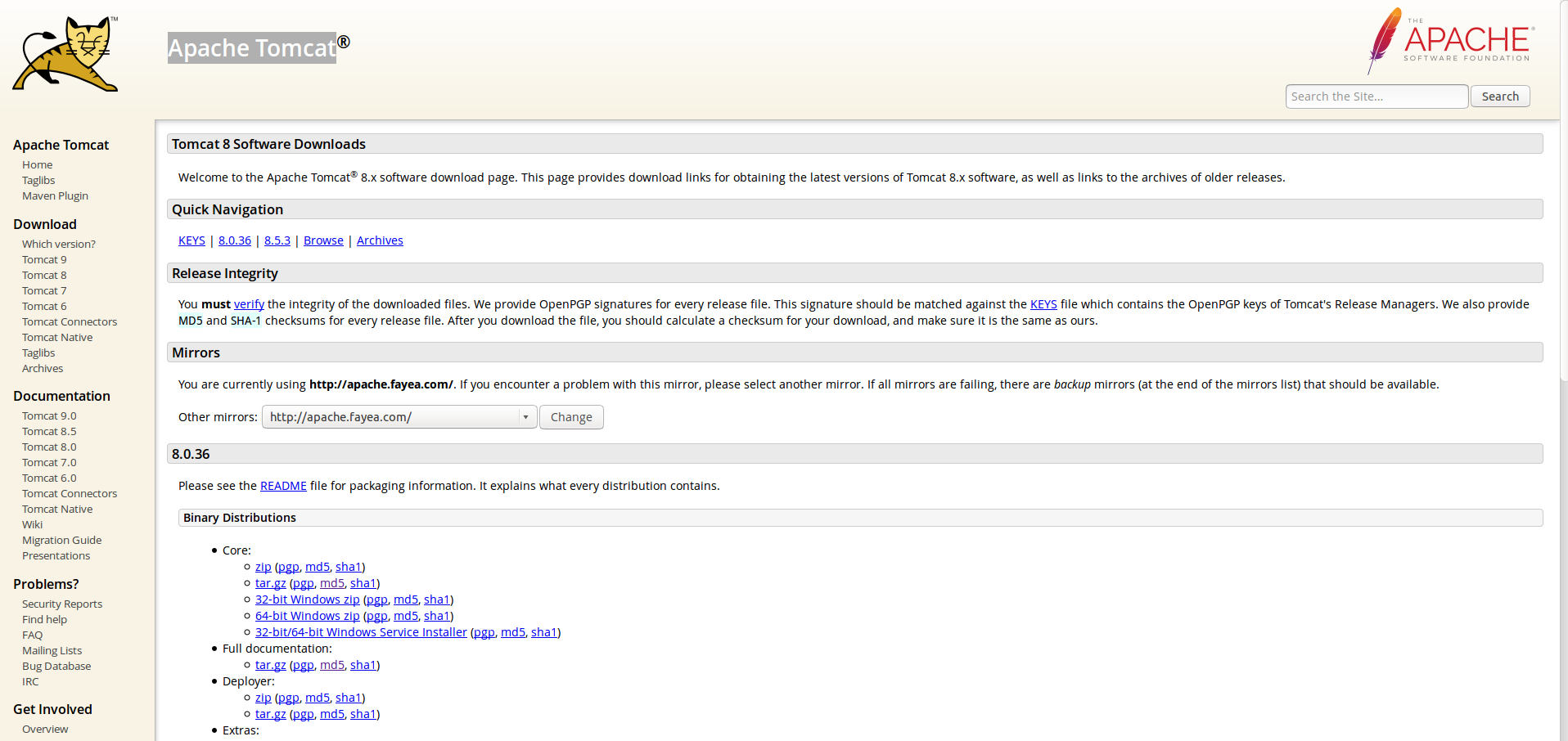Open md5 checksum for Core tar.gz
The height and width of the screenshot is (741, 1568).
(332, 583)
